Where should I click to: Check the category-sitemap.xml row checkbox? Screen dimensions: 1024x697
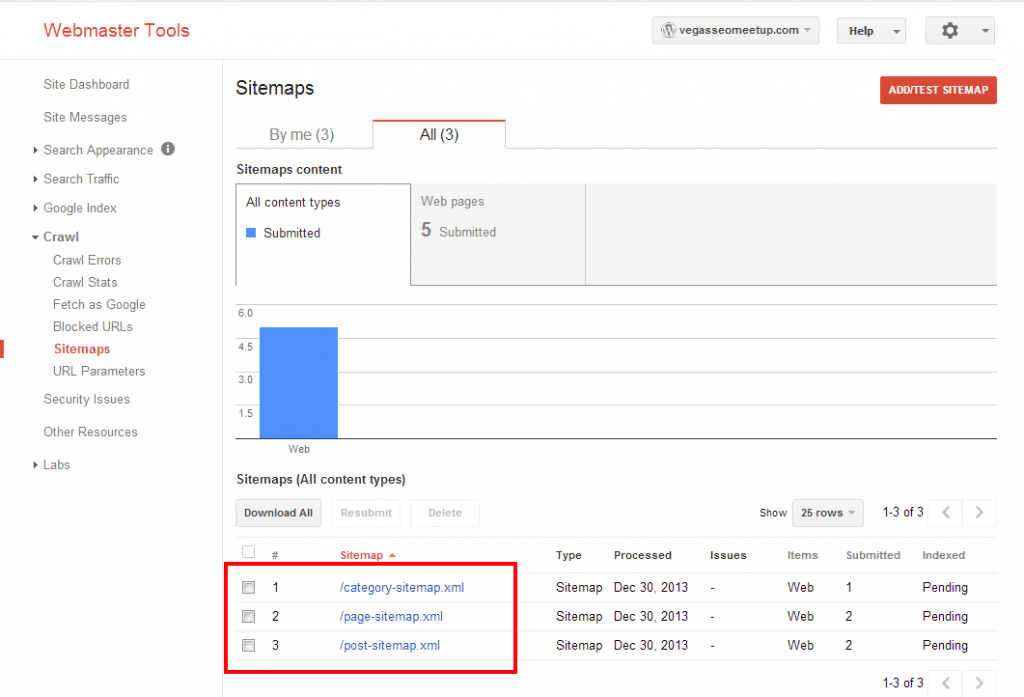248,587
